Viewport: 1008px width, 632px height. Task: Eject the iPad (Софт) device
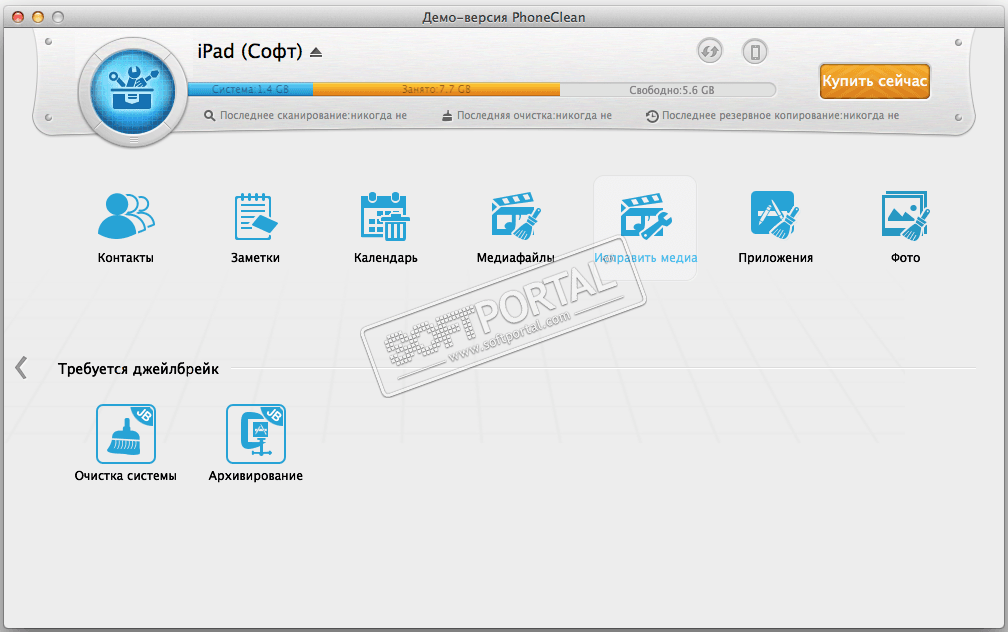316,52
